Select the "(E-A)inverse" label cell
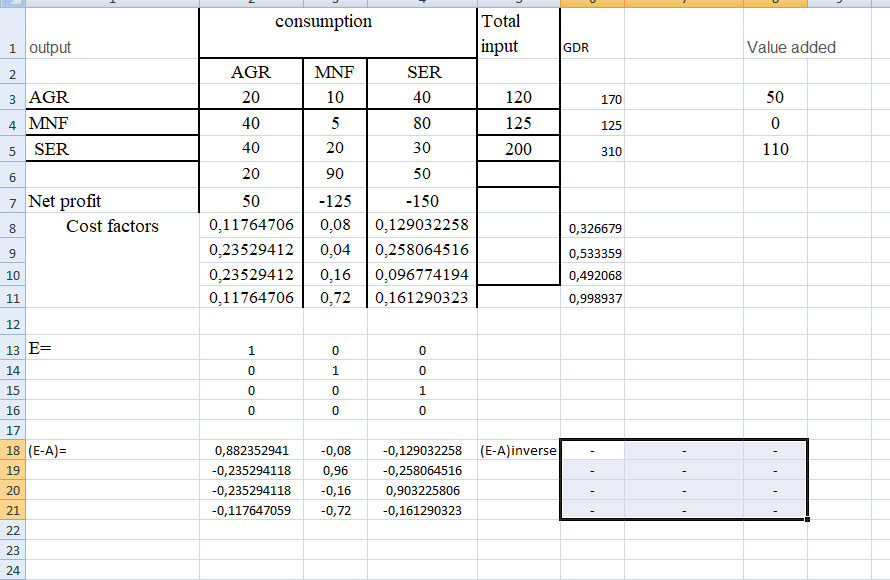 click(x=518, y=450)
